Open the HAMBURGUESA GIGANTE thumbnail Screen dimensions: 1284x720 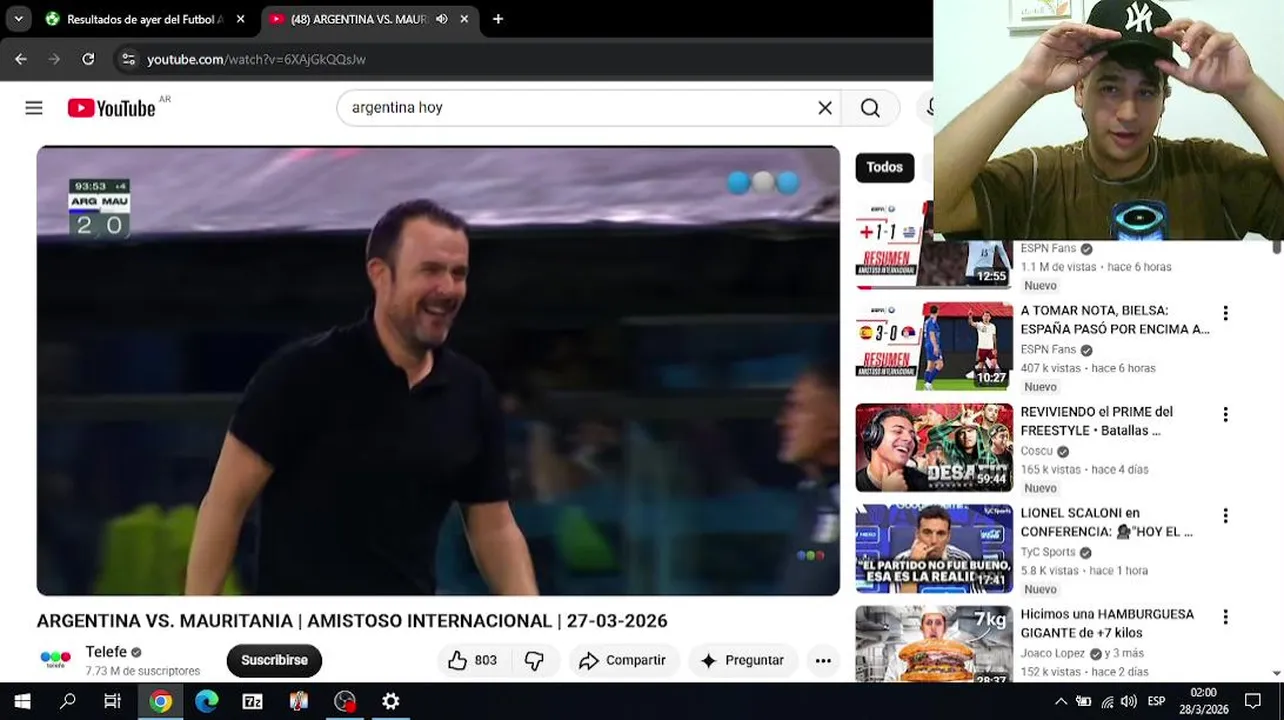[934, 644]
